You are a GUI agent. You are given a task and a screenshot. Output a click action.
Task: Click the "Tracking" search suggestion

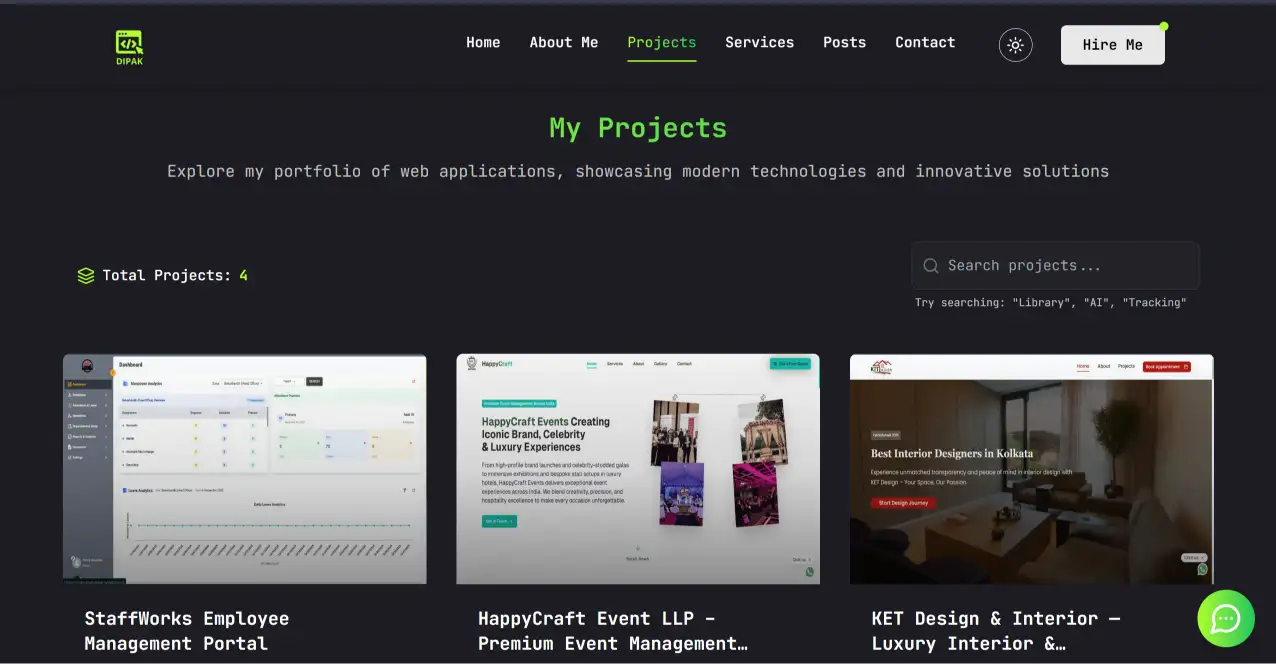(1155, 302)
